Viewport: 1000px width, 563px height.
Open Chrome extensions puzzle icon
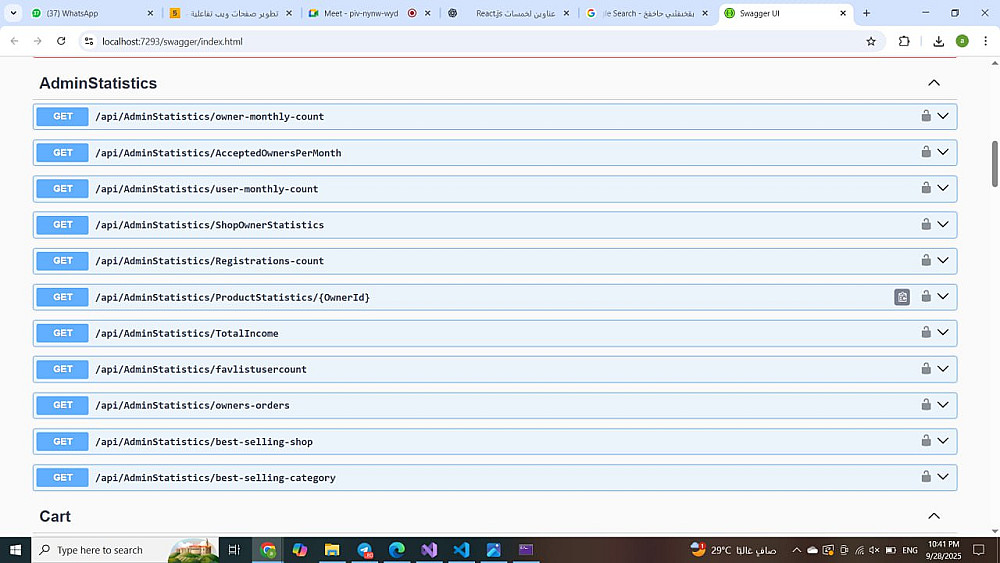pos(904,41)
